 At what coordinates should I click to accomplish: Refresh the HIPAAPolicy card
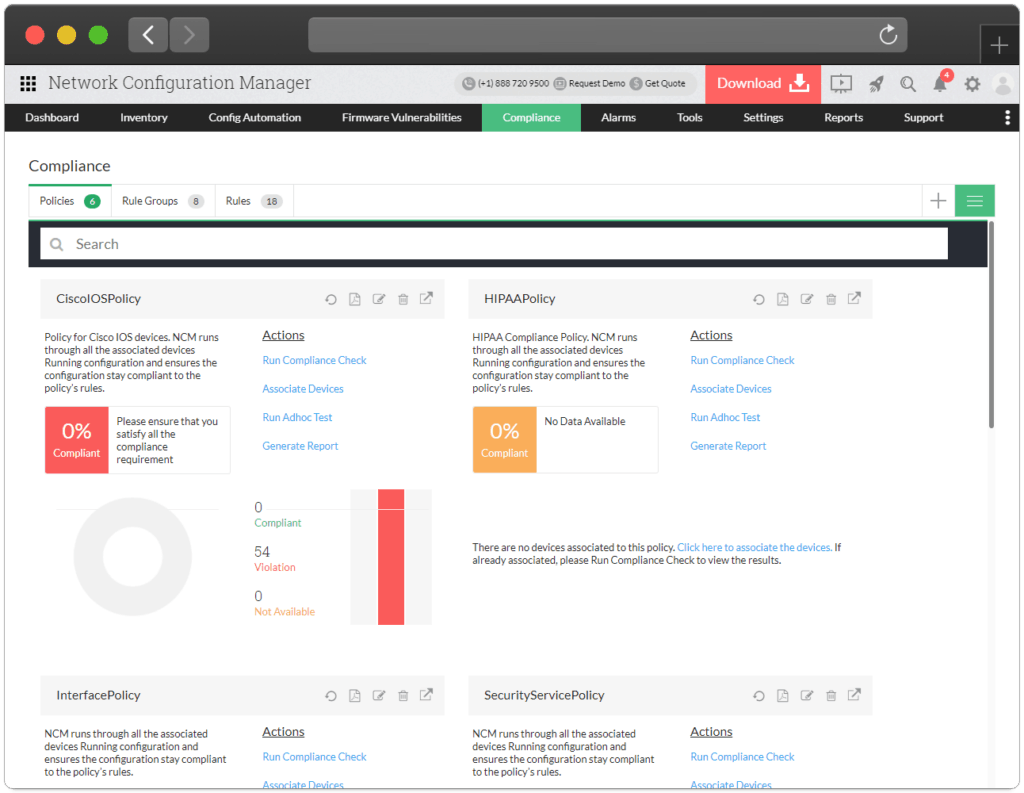[x=759, y=299]
